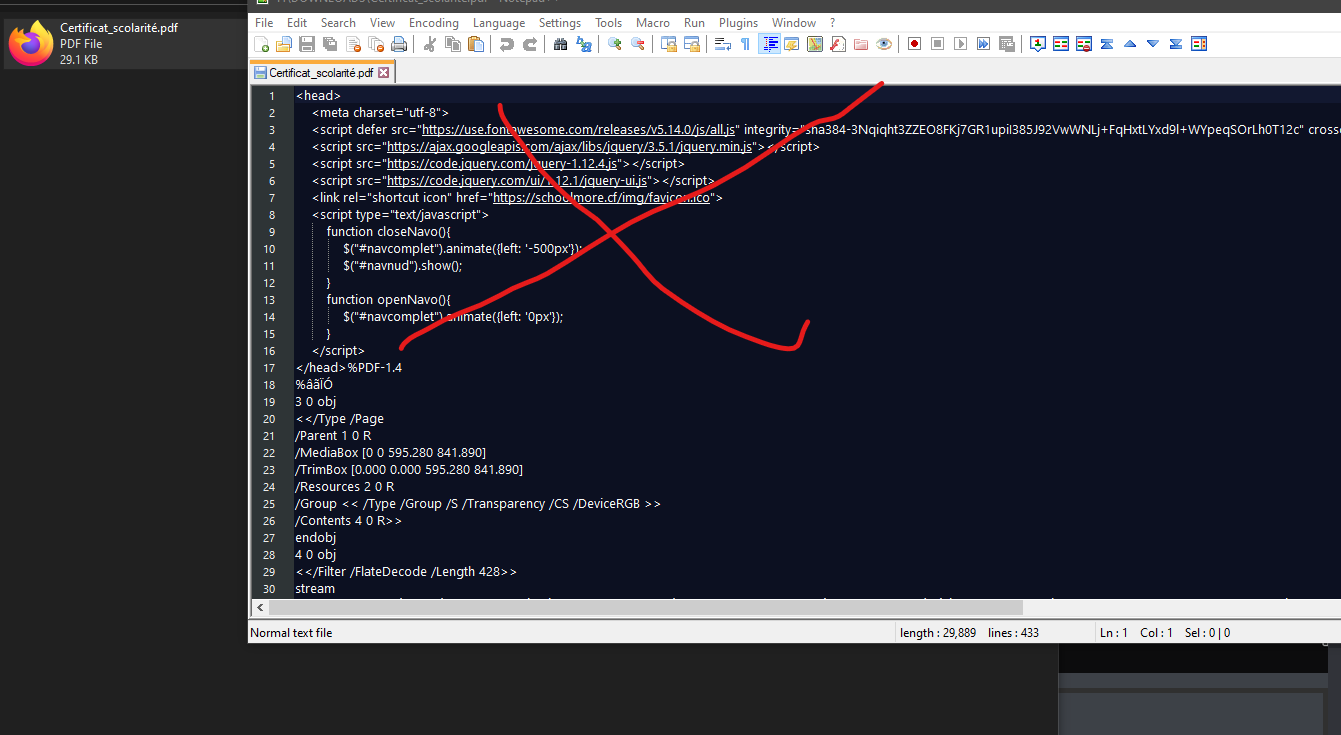Enable document monitoring with the eye icon
Image resolution: width=1341 pixels, height=735 pixels.
(884, 43)
